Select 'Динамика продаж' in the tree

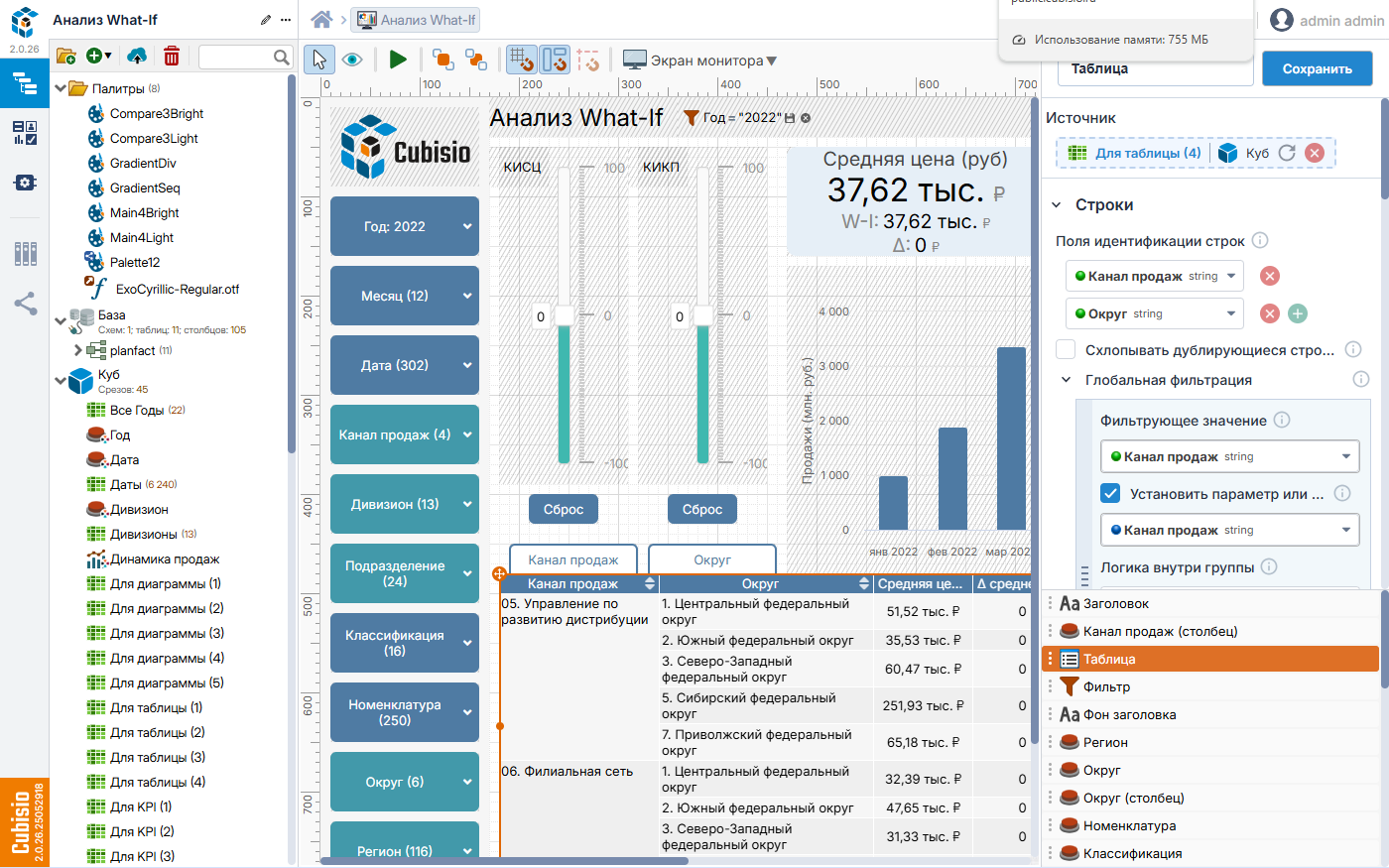165,558
